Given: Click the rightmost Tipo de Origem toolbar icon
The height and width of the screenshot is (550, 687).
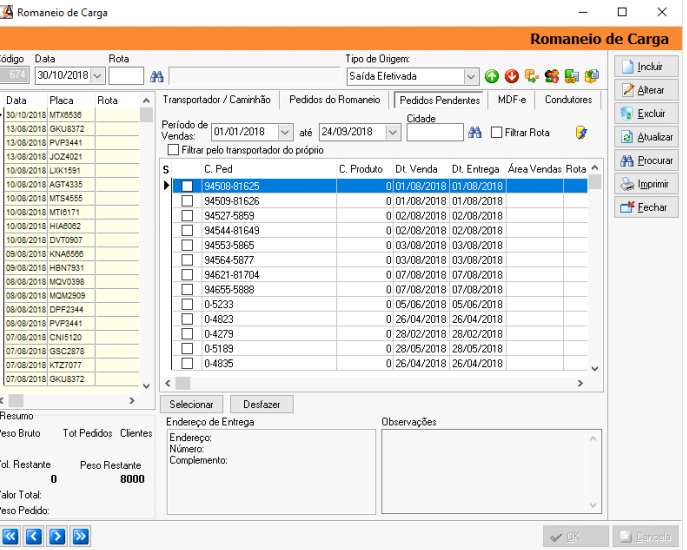Looking at the screenshot, I should 591,76.
